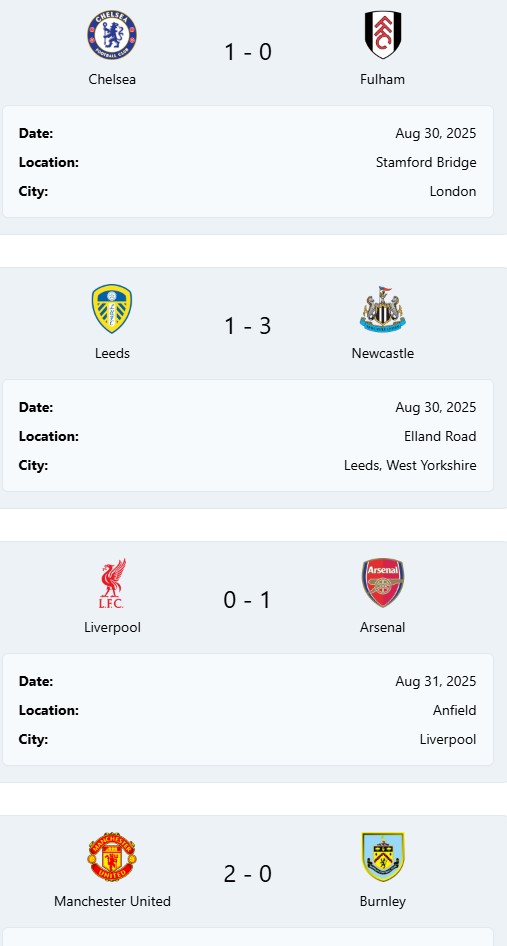Open the Arsenal cannon crest
The height and width of the screenshot is (946, 507).
point(383,583)
